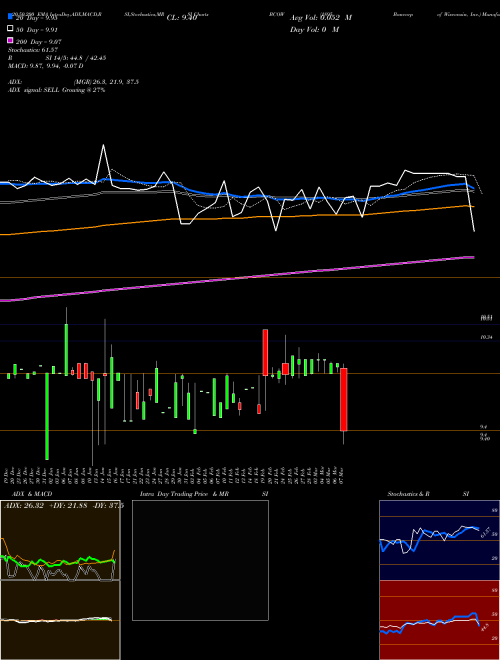500x660 pixels.
Task: Click the "Stochastics & RSI" panel title
Action: click(428, 494)
